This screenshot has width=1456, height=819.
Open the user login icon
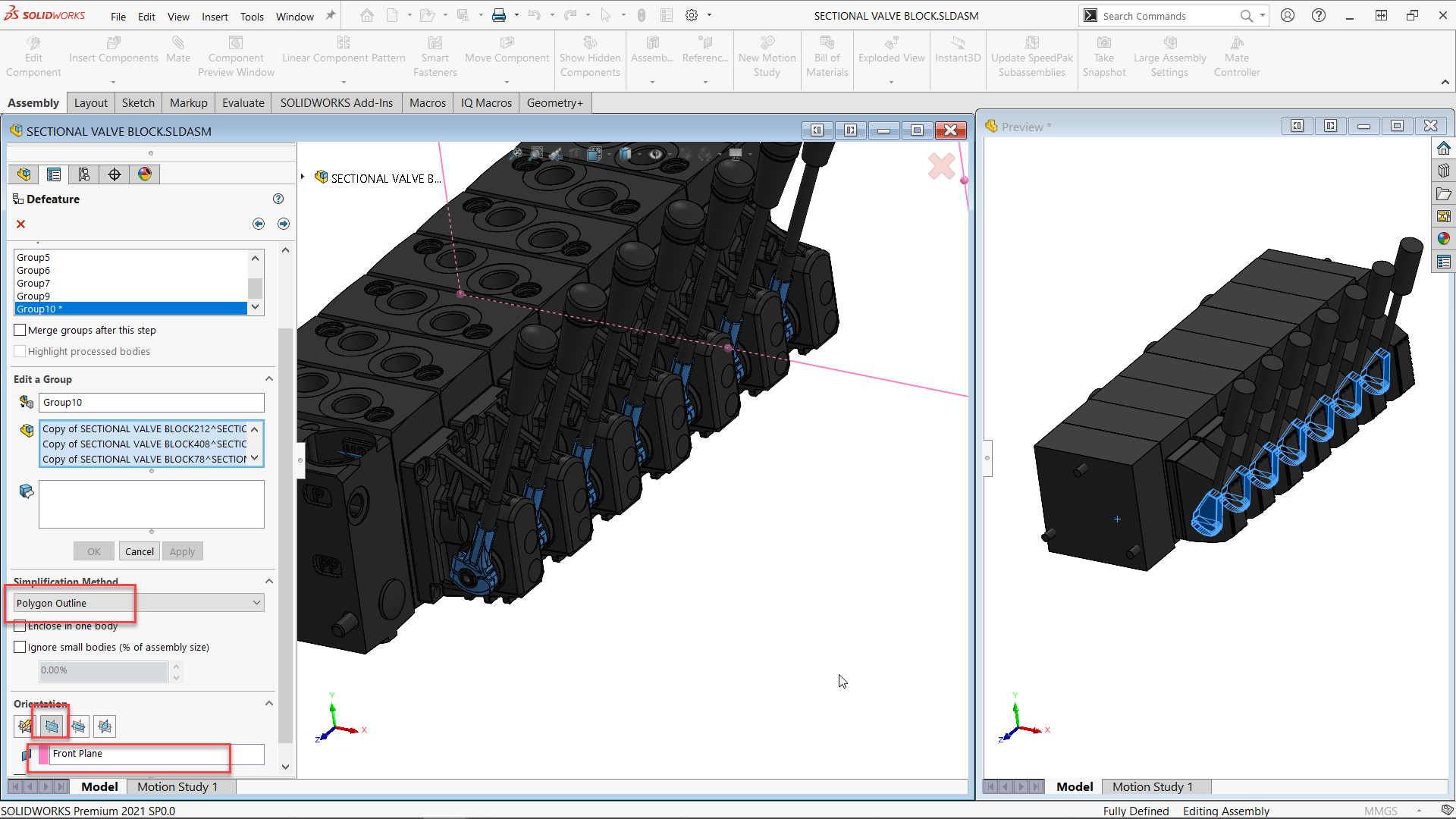(1288, 15)
